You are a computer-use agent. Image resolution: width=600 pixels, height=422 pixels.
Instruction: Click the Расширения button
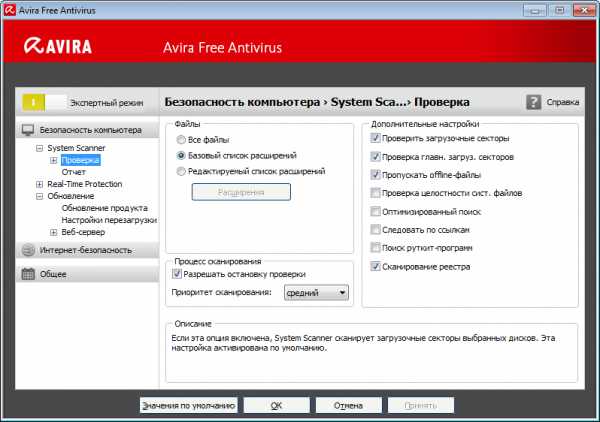[241, 192]
